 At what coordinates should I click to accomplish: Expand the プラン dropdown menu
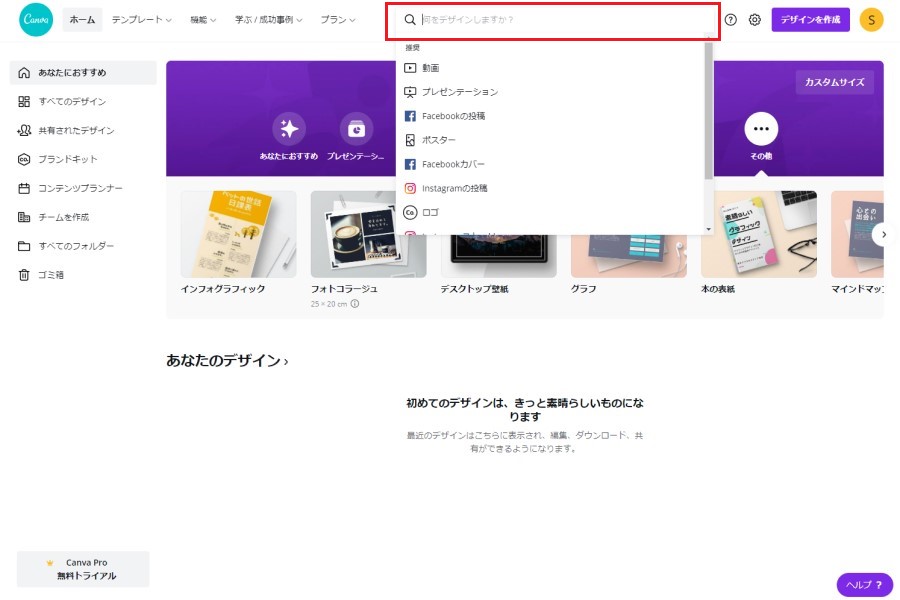coord(338,20)
